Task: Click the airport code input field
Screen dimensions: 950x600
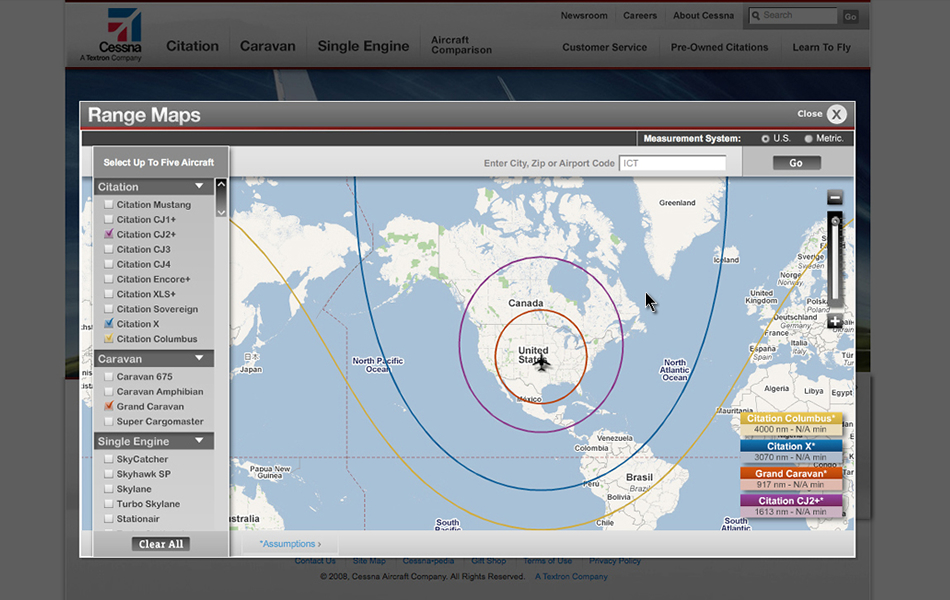Action: click(x=673, y=163)
